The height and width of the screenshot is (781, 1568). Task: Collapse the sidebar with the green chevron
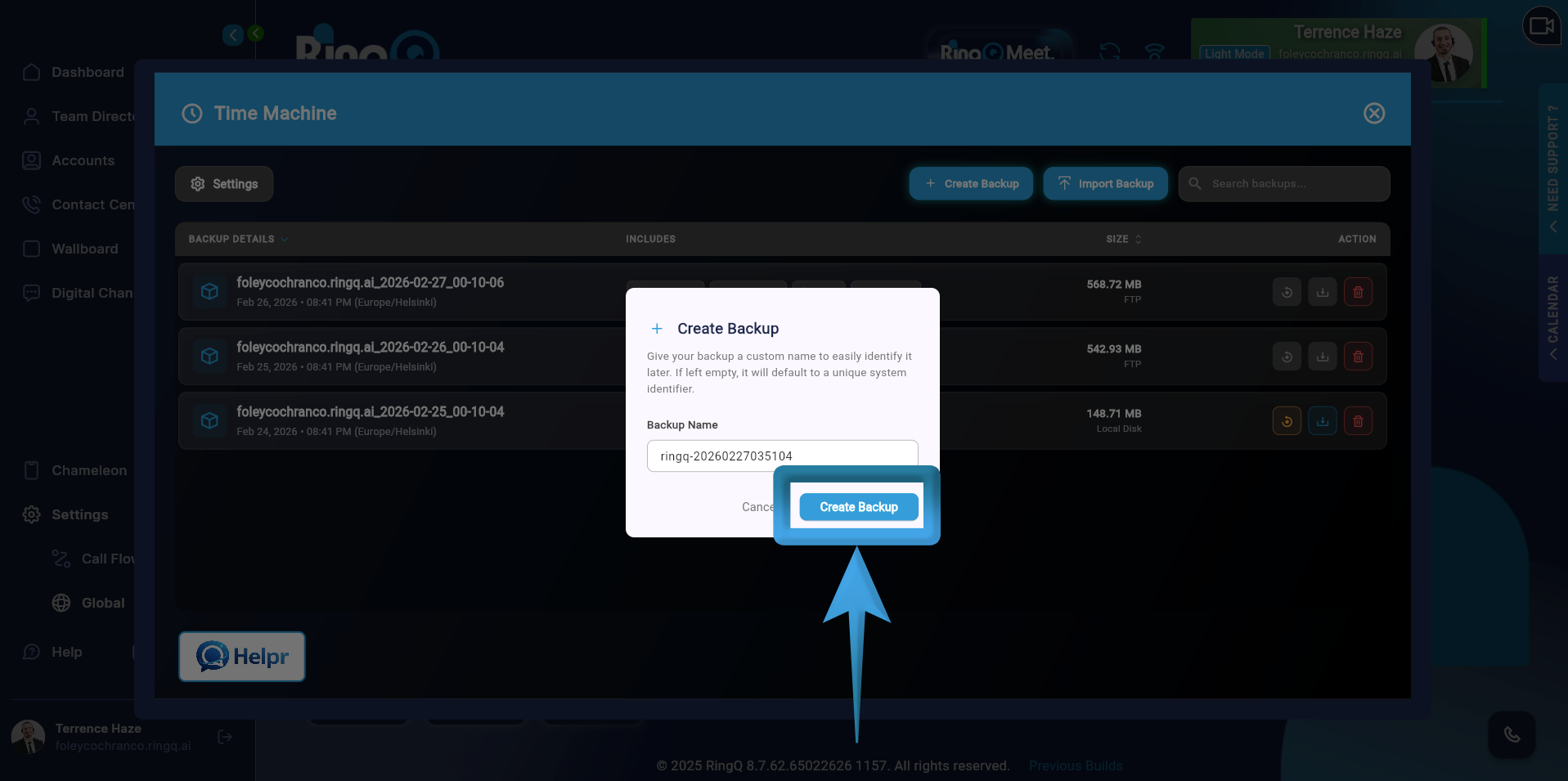(254, 34)
